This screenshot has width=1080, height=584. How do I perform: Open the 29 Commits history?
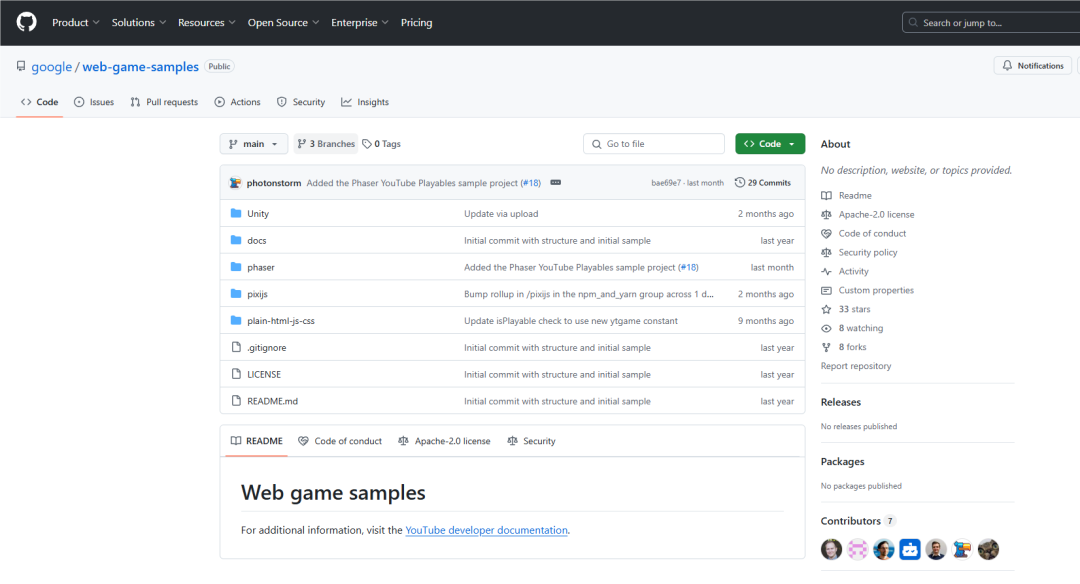click(762, 182)
